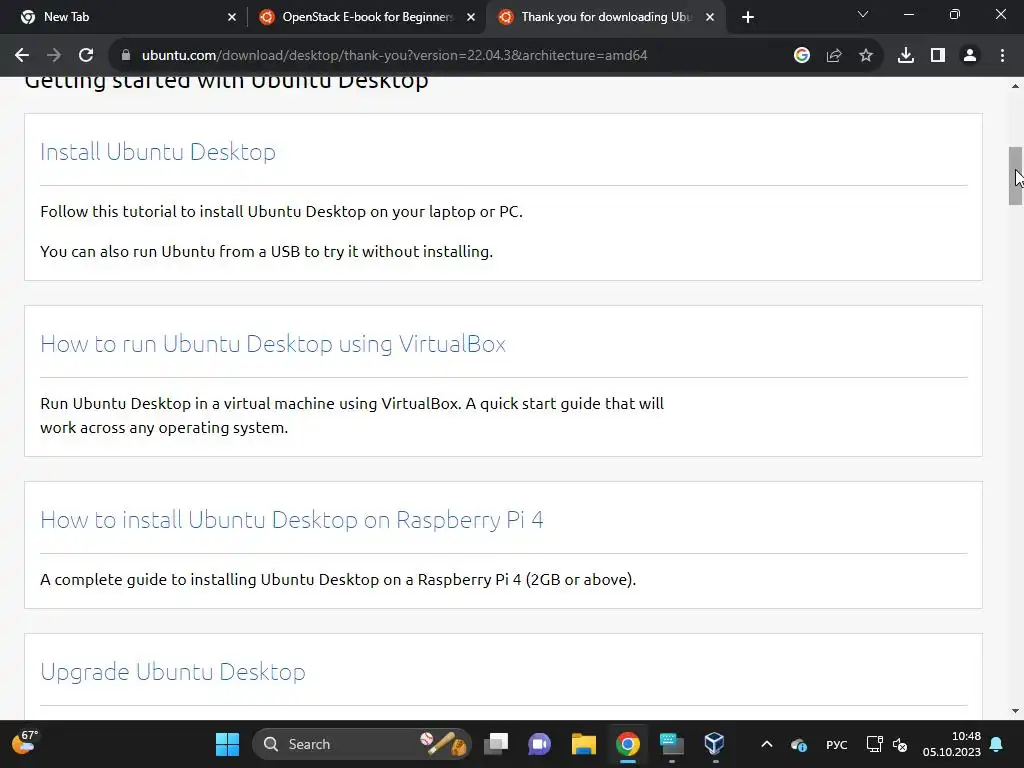1024x768 pixels.
Task: Close the Thank you for downloading tab
Action: pos(710,17)
